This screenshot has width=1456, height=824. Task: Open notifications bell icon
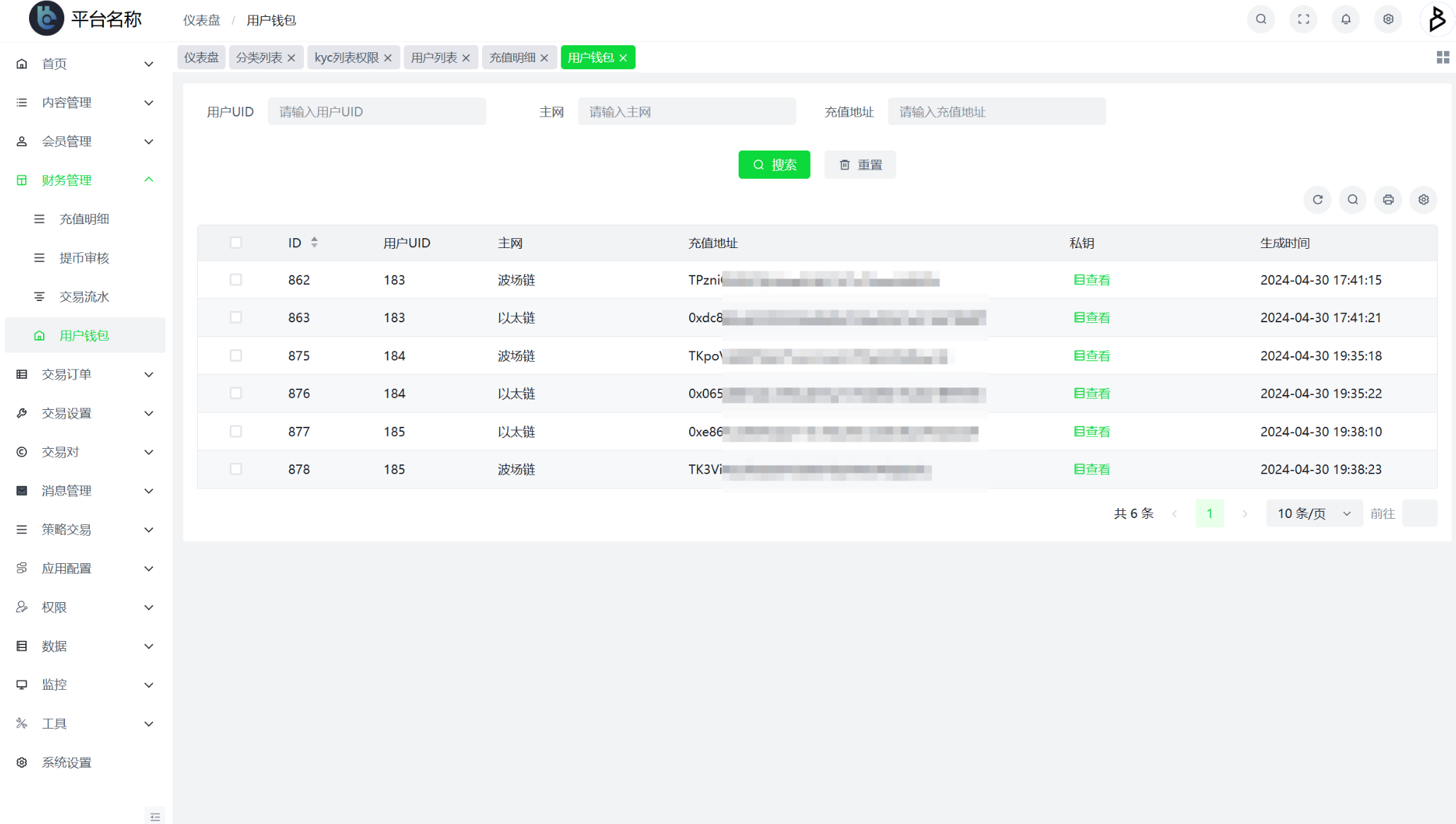(1346, 20)
